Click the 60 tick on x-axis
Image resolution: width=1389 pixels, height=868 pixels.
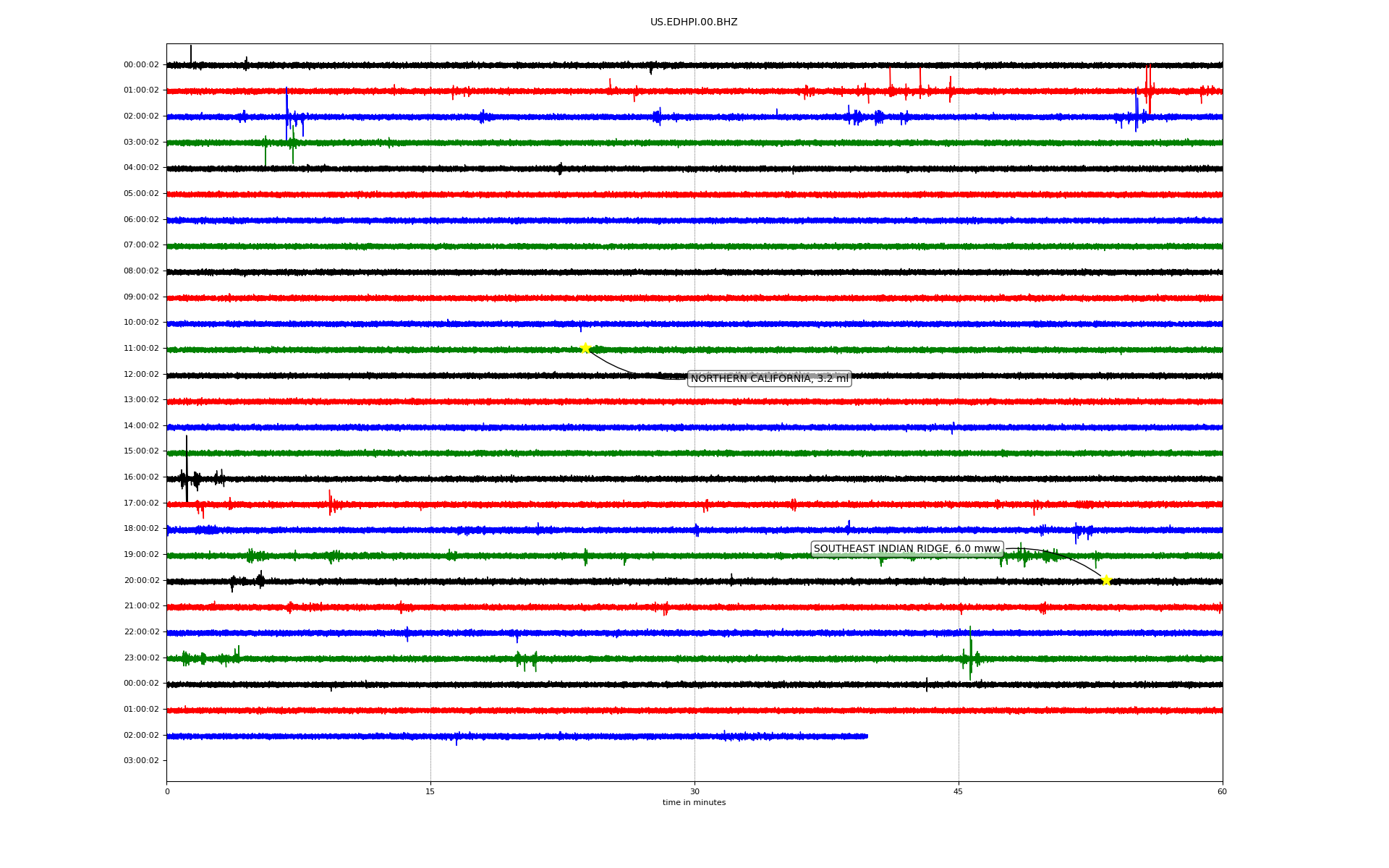pyautogui.click(x=1222, y=791)
